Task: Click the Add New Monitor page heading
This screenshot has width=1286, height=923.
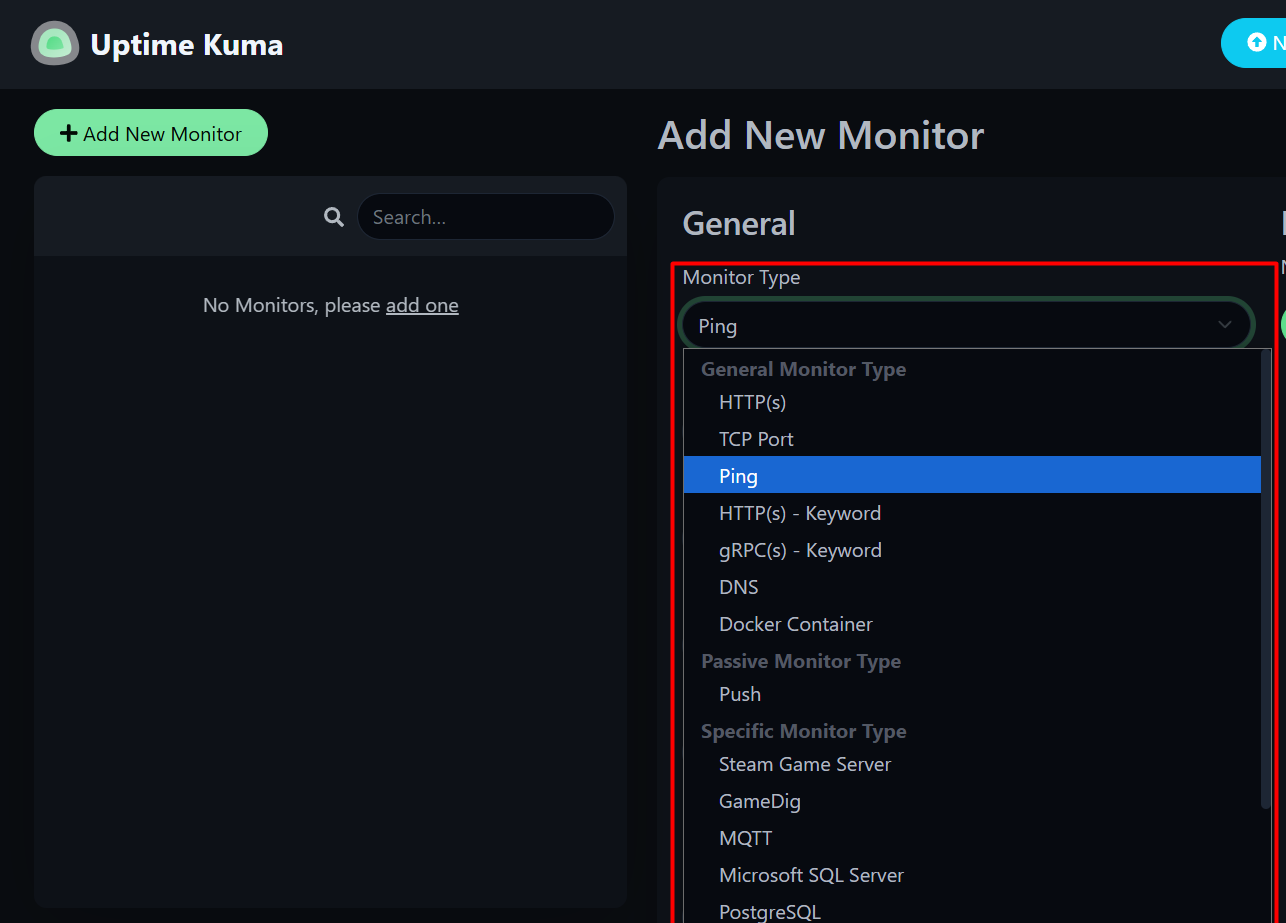Action: (x=821, y=135)
